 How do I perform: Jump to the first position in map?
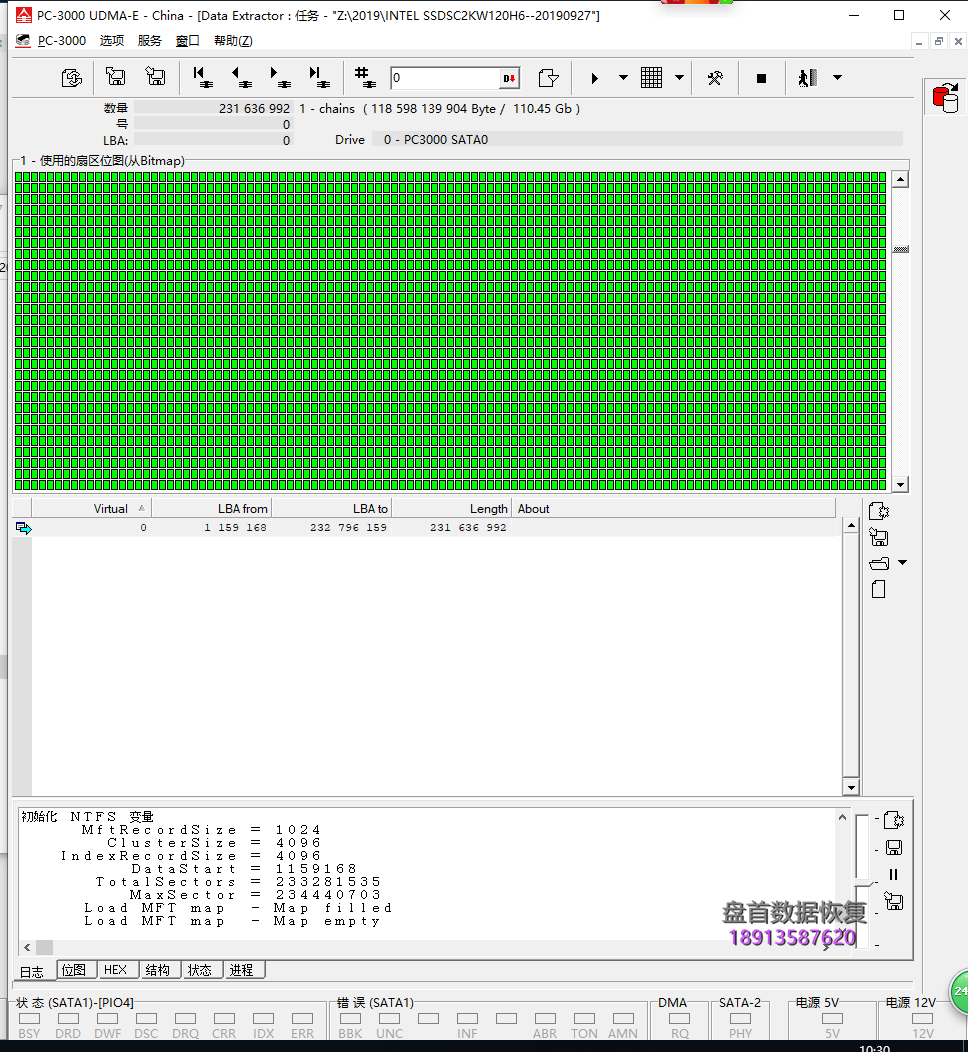click(202, 78)
